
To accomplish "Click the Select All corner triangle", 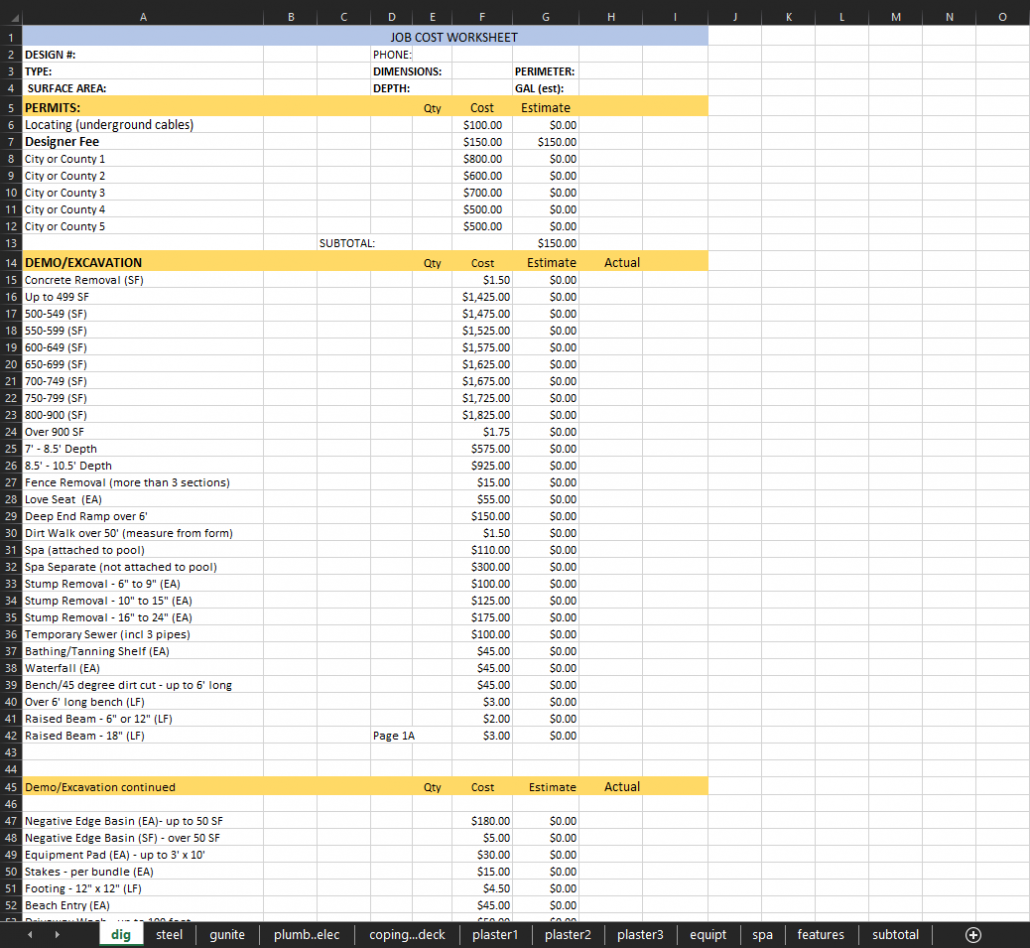I will click(11, 17).
